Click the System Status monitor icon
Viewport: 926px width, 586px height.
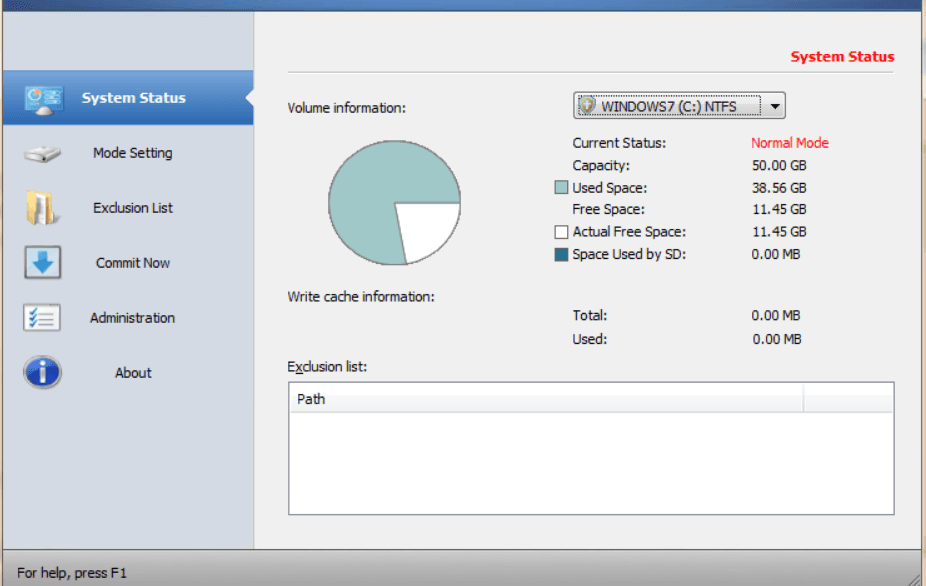(44, 100)
